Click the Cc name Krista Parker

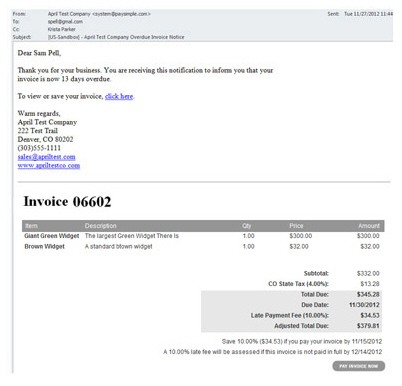(62, 29)
